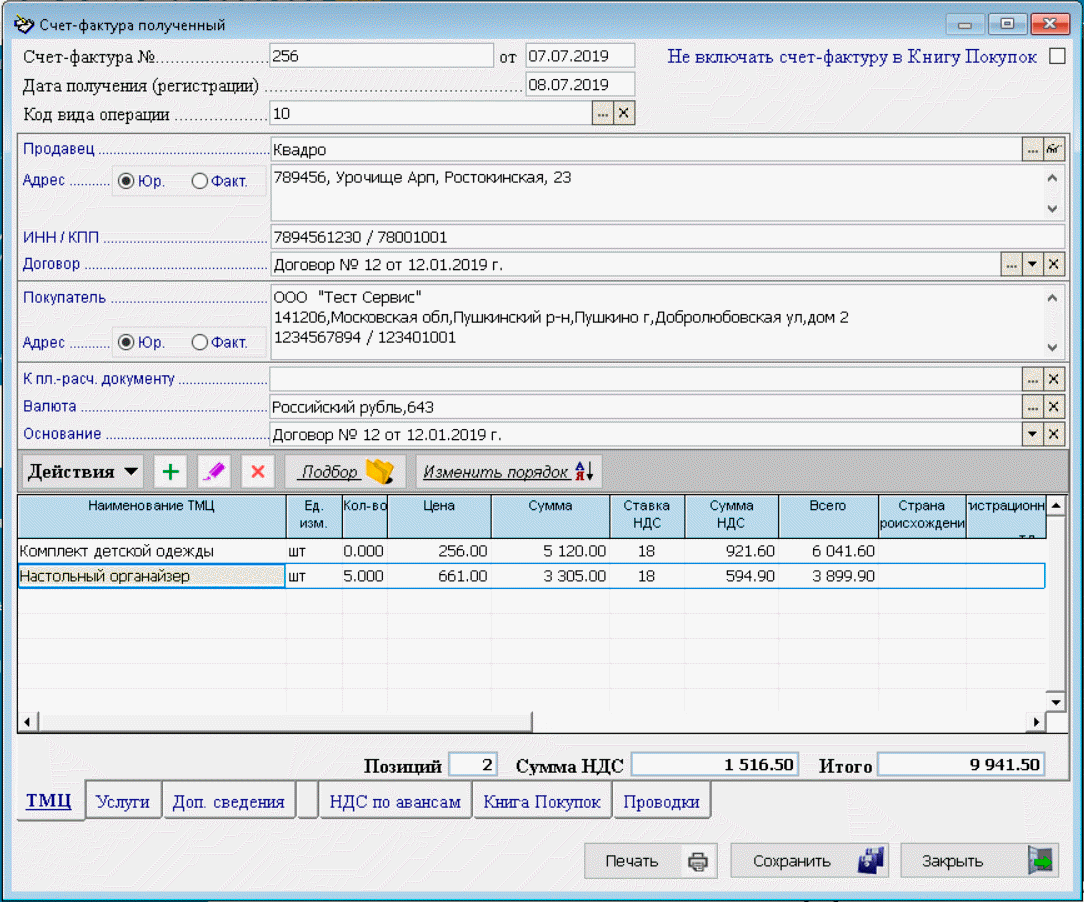Click the buyer box scroll down arrow
Viewport: 1084px width, 902px height.
pos(1052,347)
